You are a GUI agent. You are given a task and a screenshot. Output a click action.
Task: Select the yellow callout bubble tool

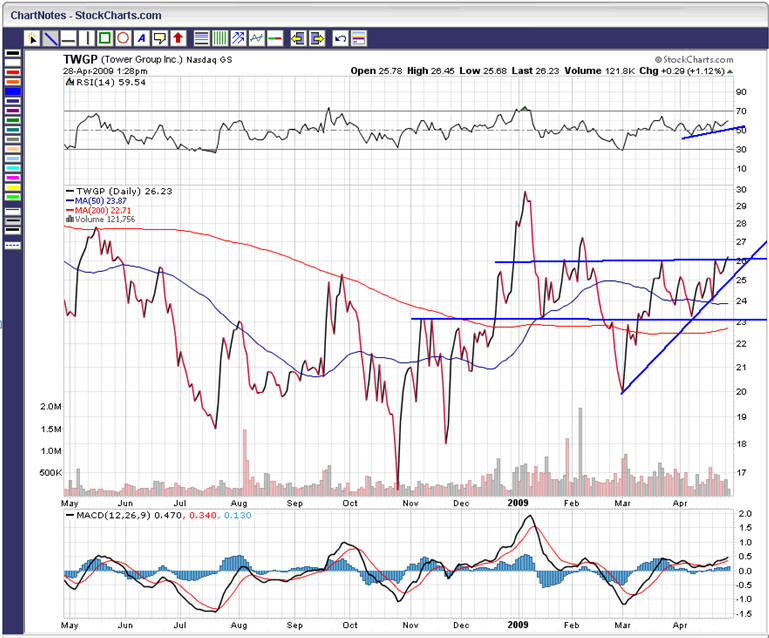click(159, 38)
